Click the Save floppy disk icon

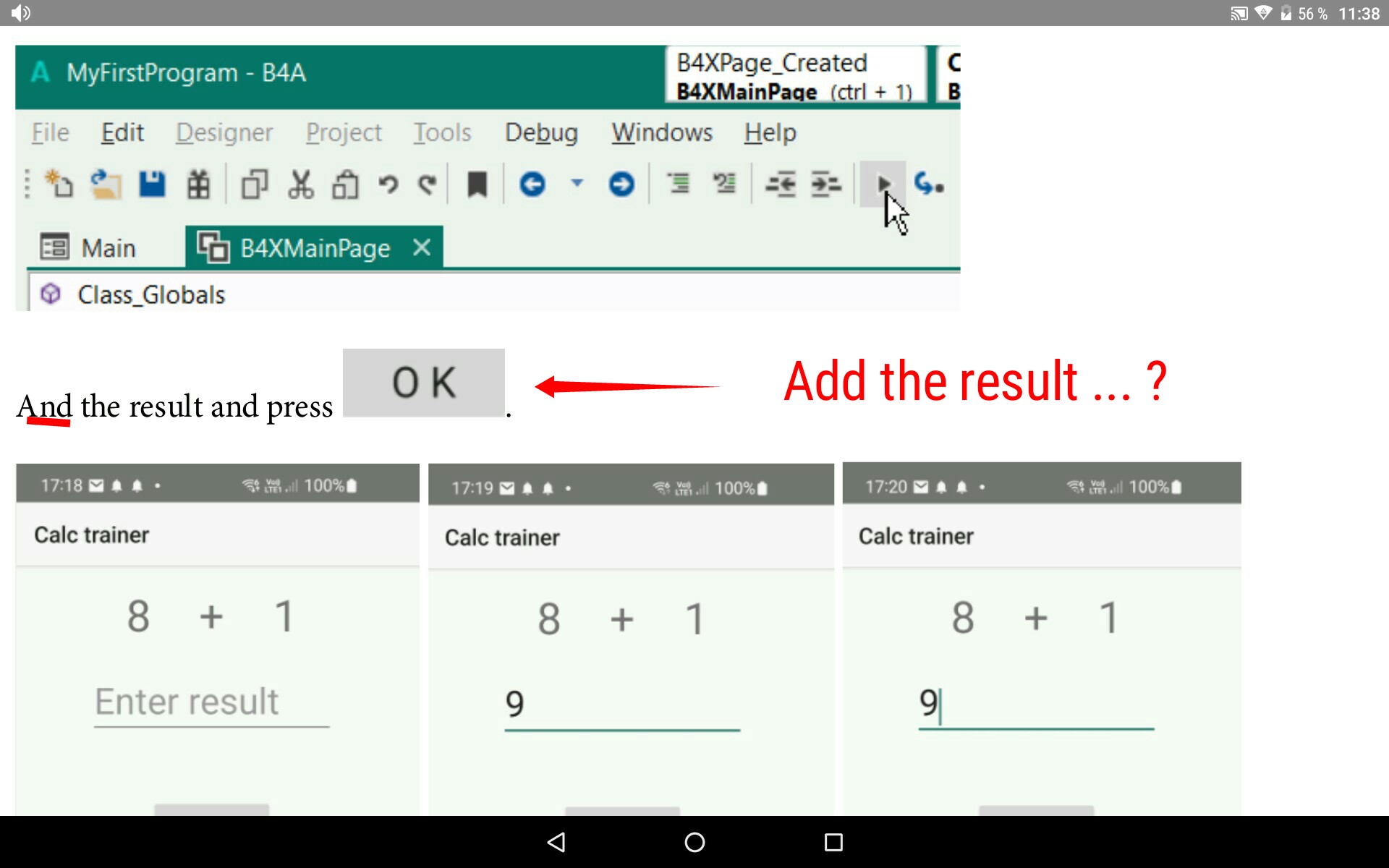(152, 184)
